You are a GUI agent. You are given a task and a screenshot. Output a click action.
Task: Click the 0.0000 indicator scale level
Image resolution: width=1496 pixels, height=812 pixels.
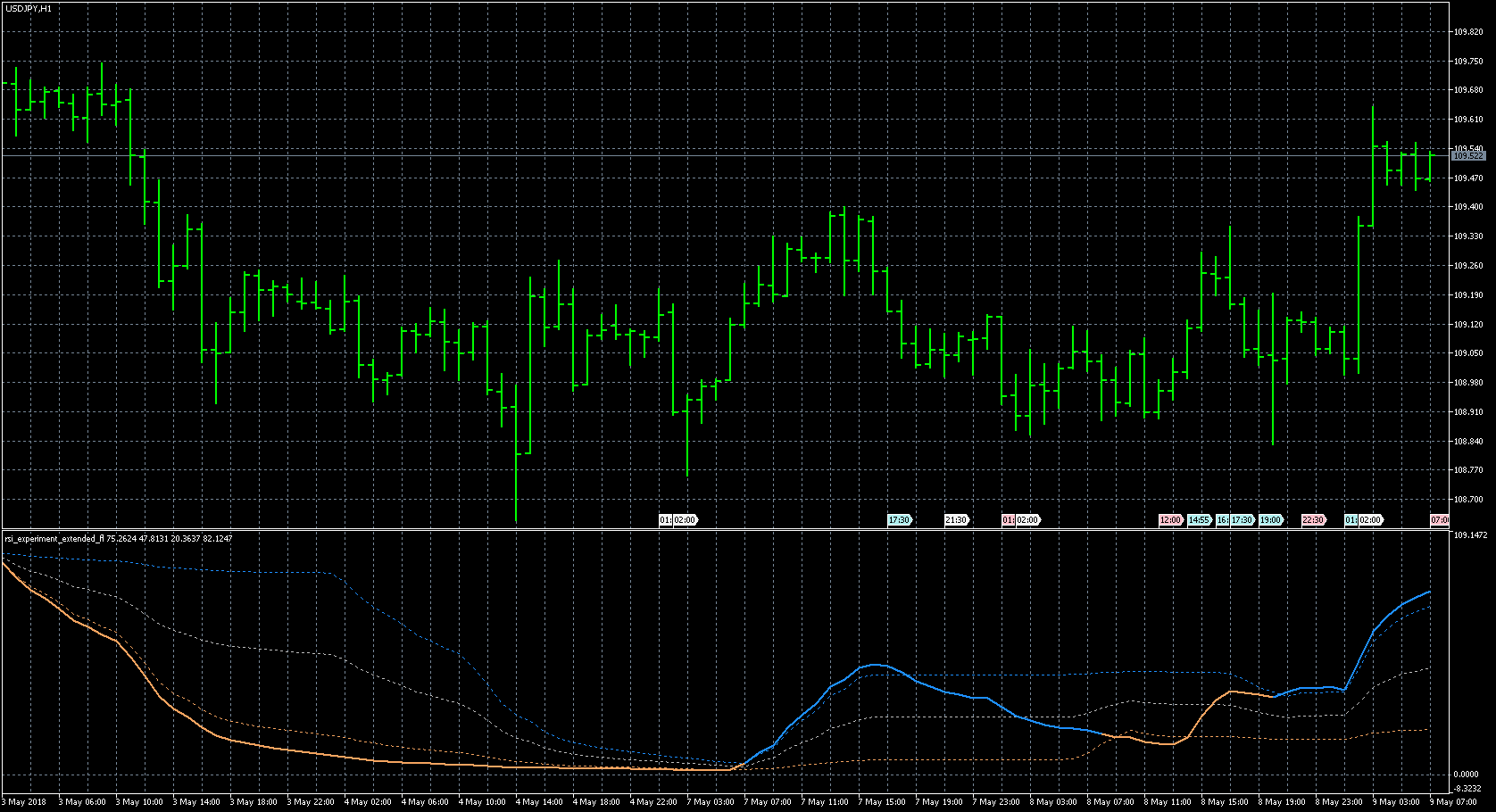[x=1467, y=775]
